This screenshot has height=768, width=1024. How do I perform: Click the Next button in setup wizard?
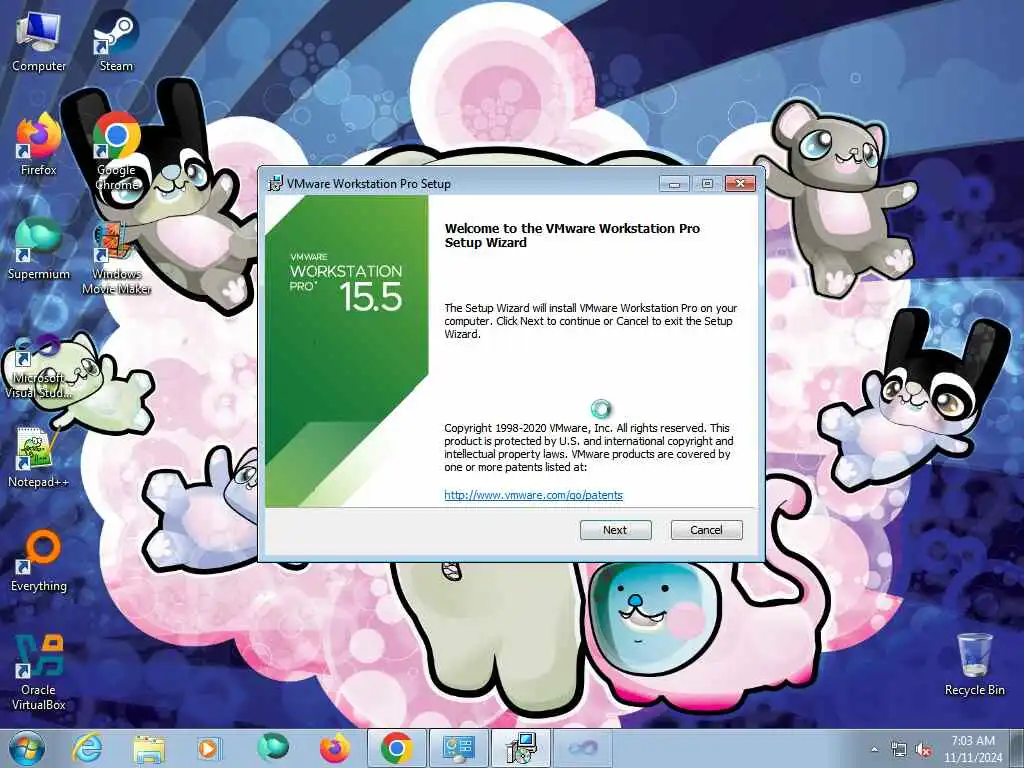tap(615, 530)
